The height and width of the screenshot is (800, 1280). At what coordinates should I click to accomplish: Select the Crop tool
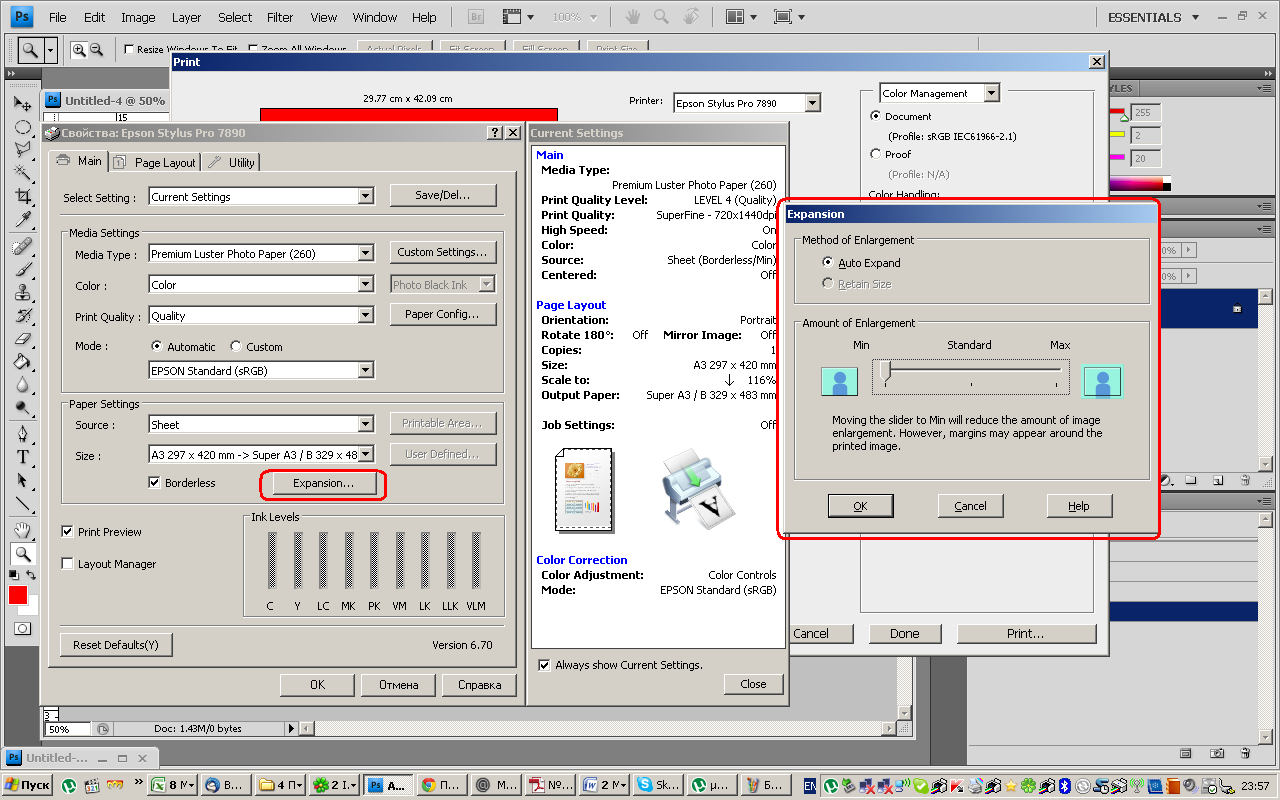tap(22, 196)
